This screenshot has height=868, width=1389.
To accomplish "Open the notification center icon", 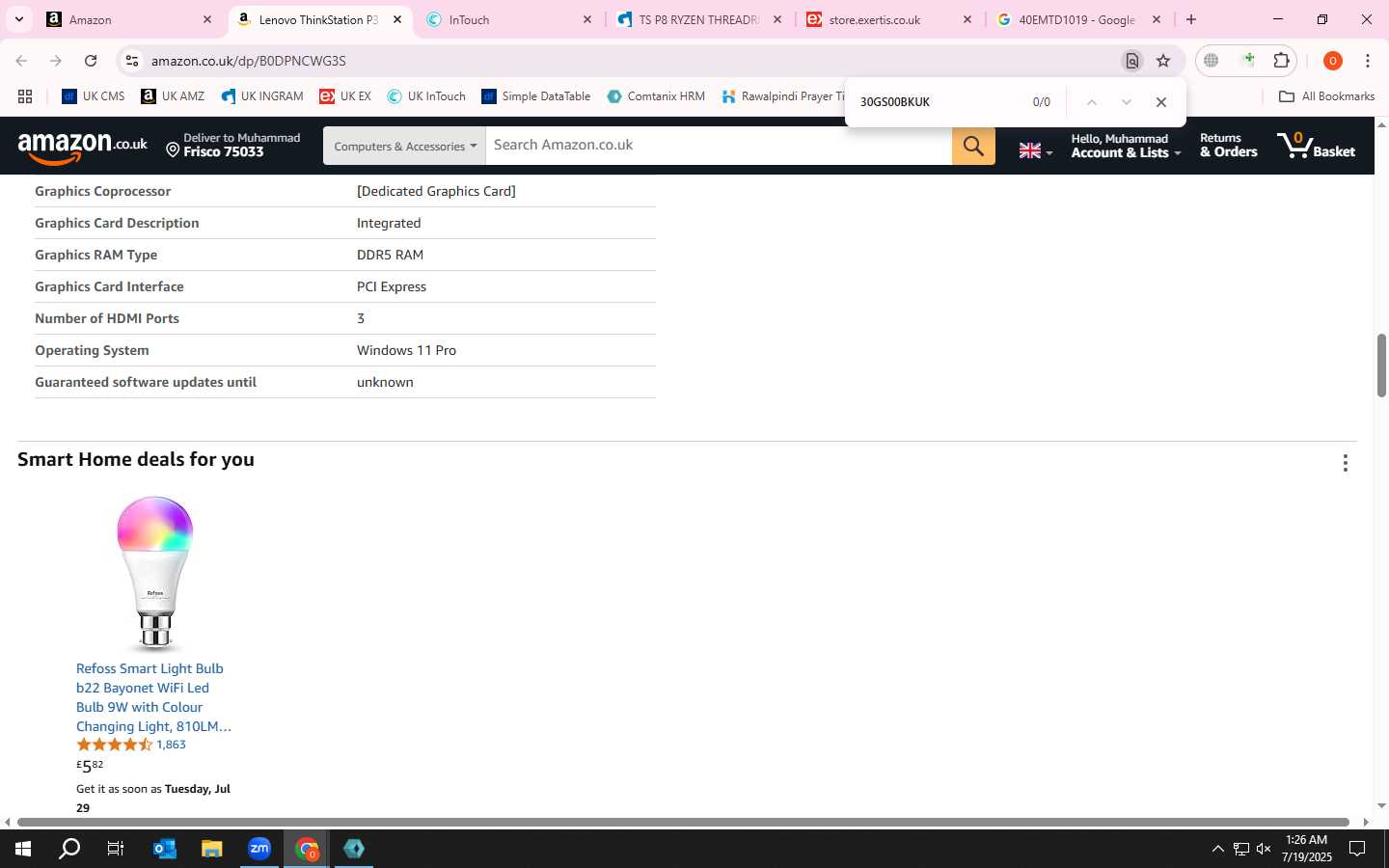I will pyautogui.click(x=1357, y=849).
